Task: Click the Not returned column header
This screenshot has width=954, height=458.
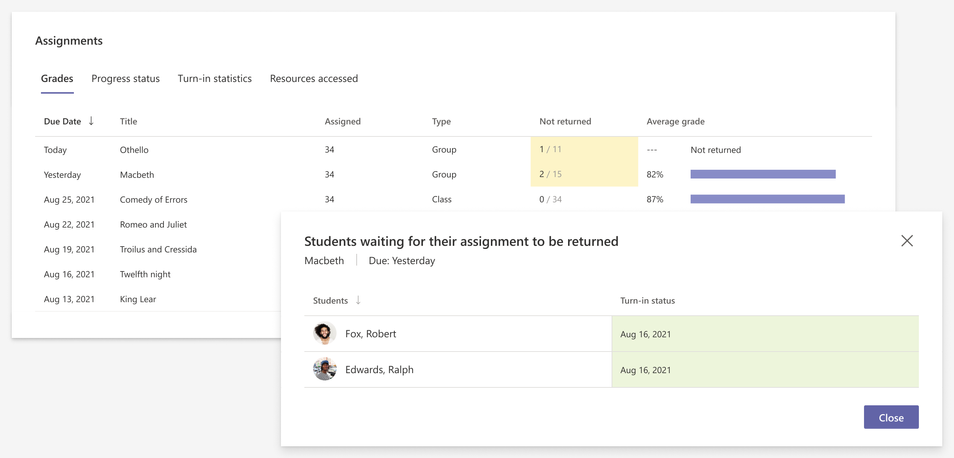Action: click(x=565, y=122)
